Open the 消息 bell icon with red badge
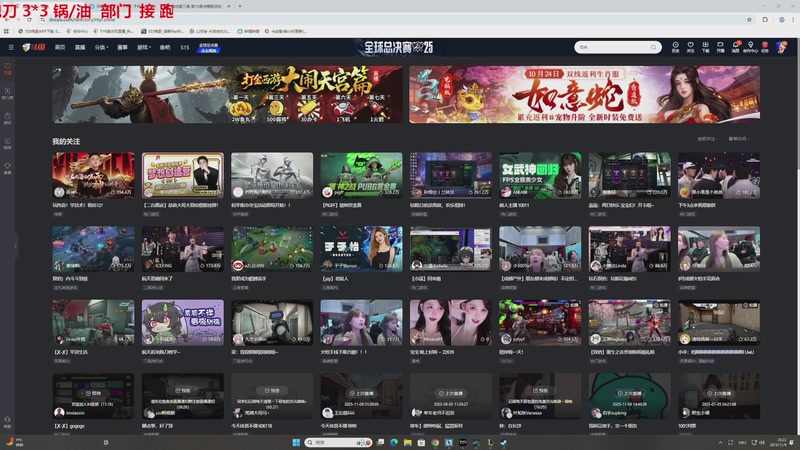800x450 pixels. point(736,47)
